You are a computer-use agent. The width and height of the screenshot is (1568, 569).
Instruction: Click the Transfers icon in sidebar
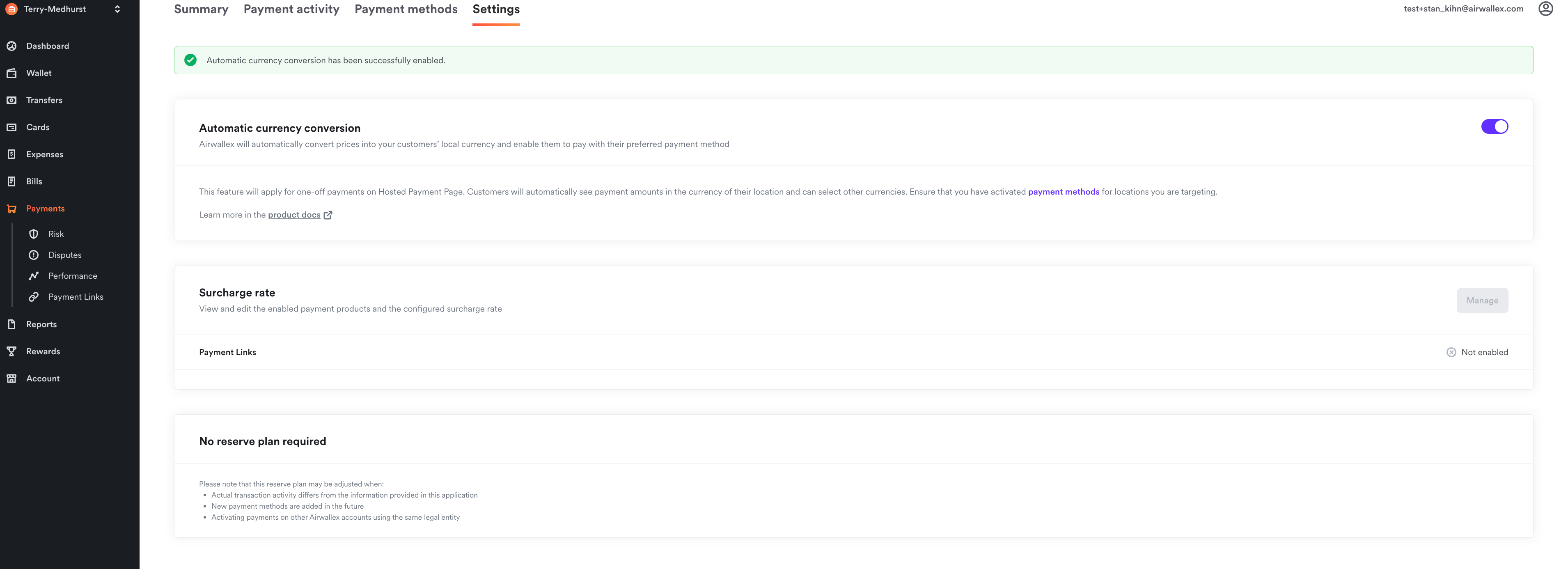[11, 101]
